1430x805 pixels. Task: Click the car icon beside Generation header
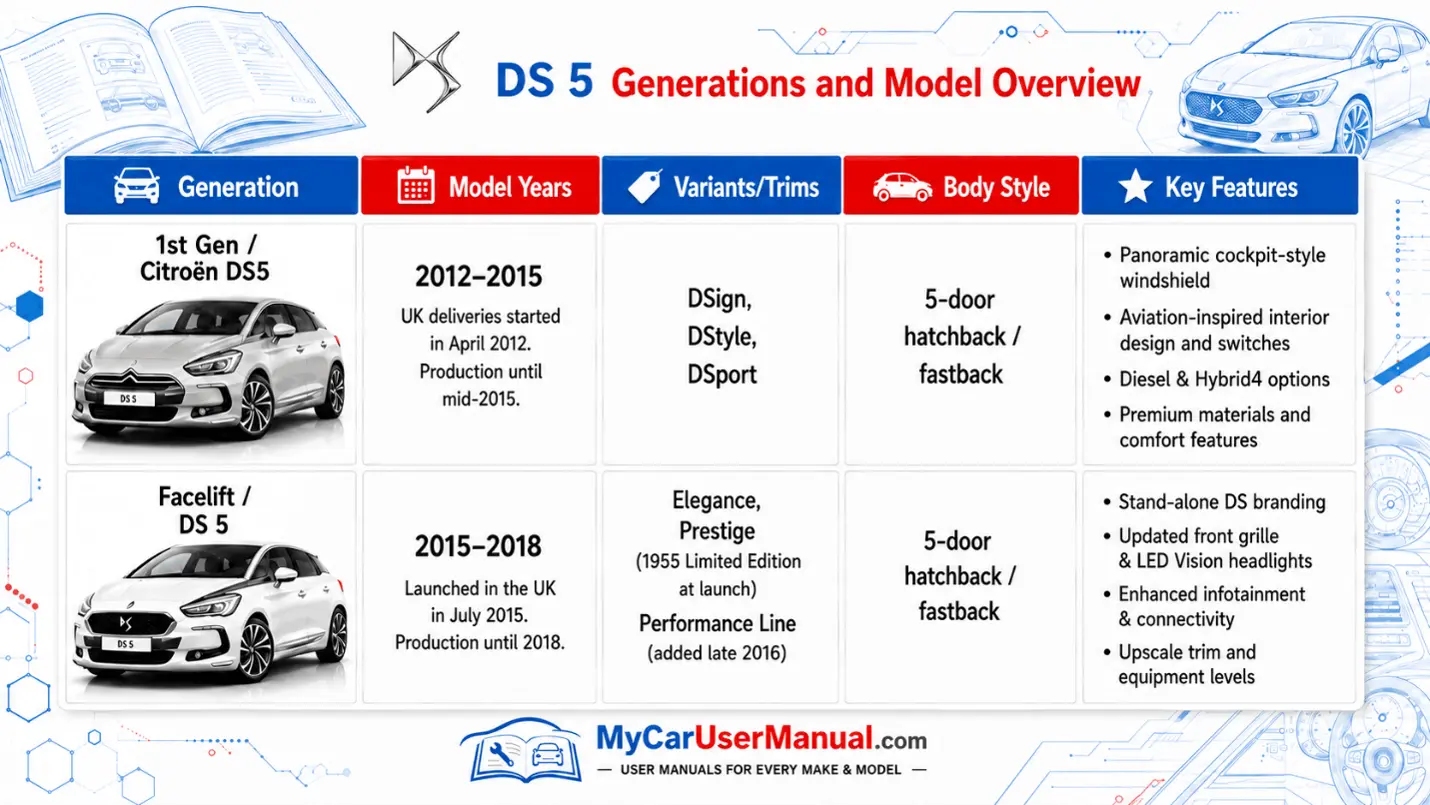137,186
